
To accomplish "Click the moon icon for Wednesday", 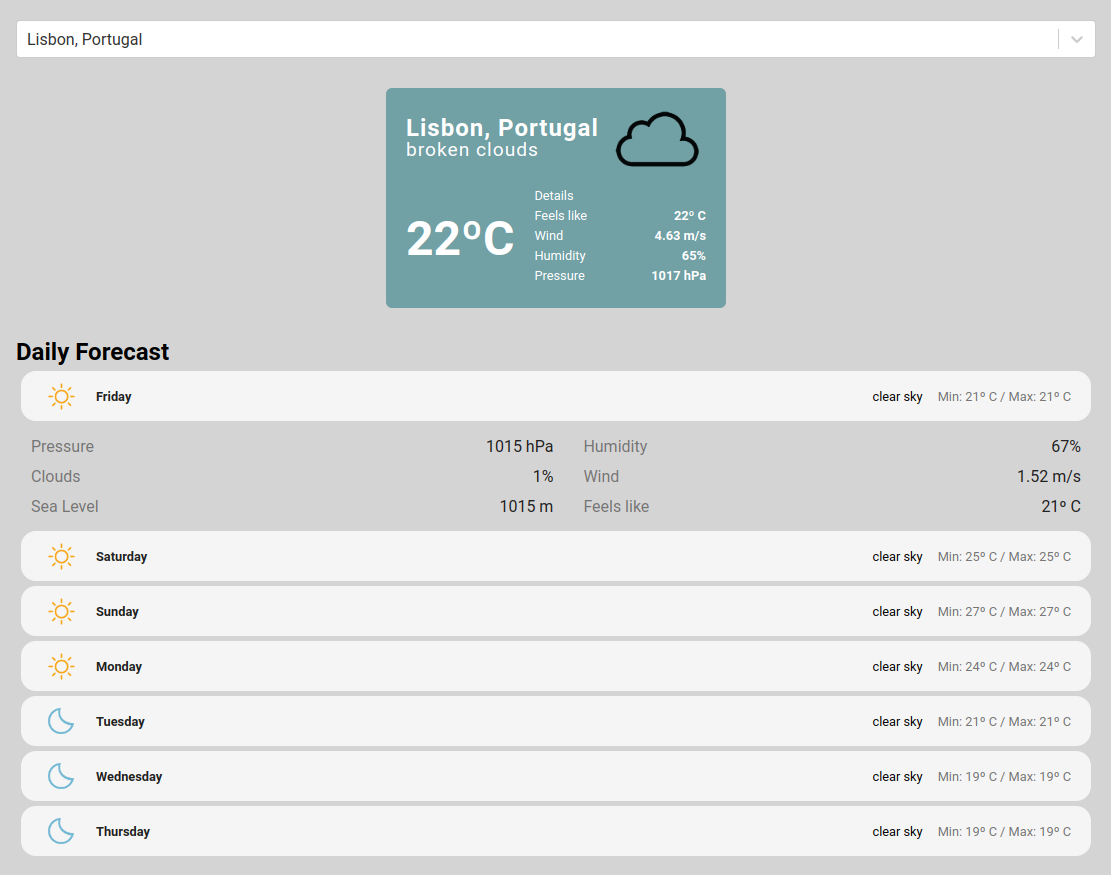I will (62, 777).
